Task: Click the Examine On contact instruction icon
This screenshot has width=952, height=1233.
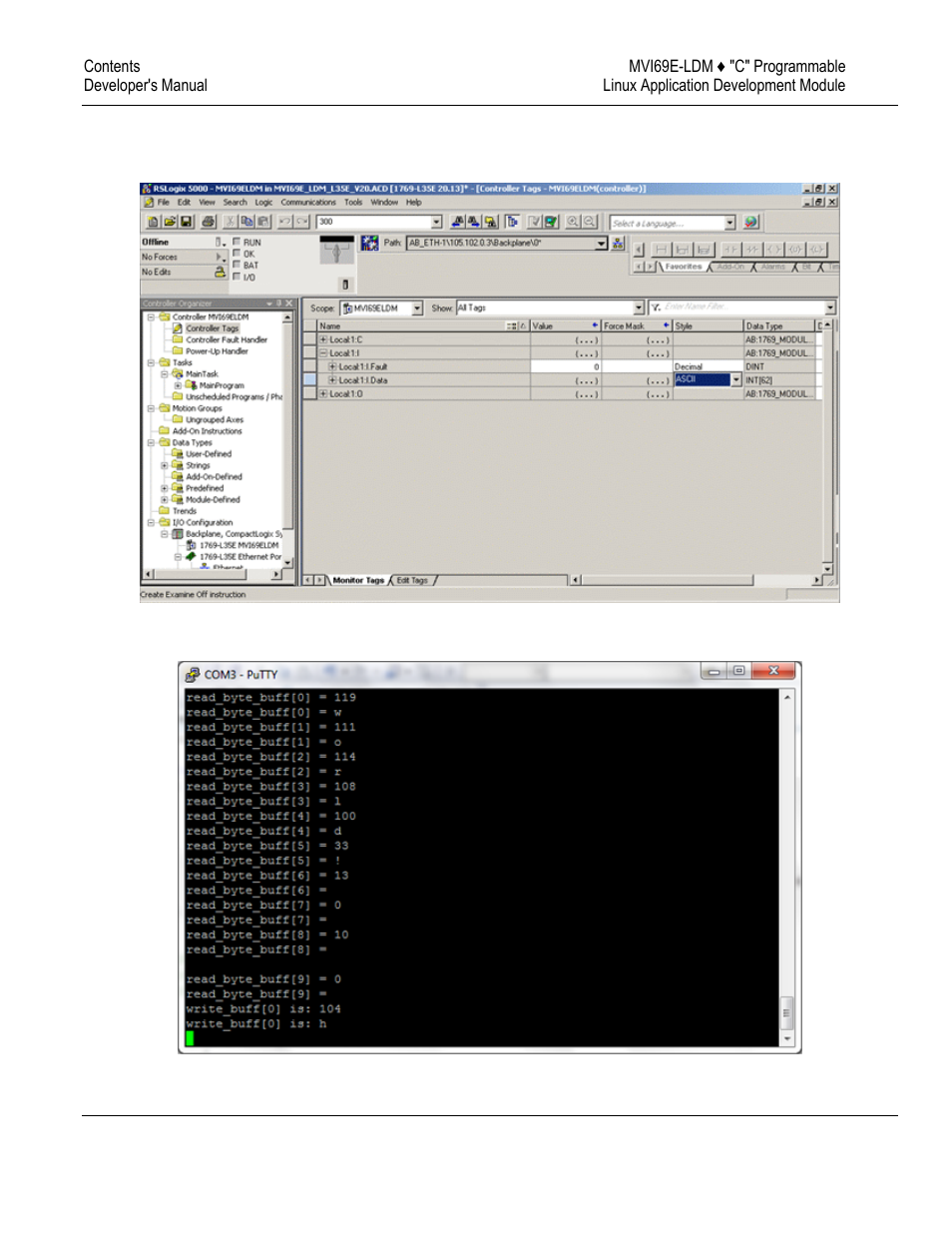Action: (x=730, y=249)
